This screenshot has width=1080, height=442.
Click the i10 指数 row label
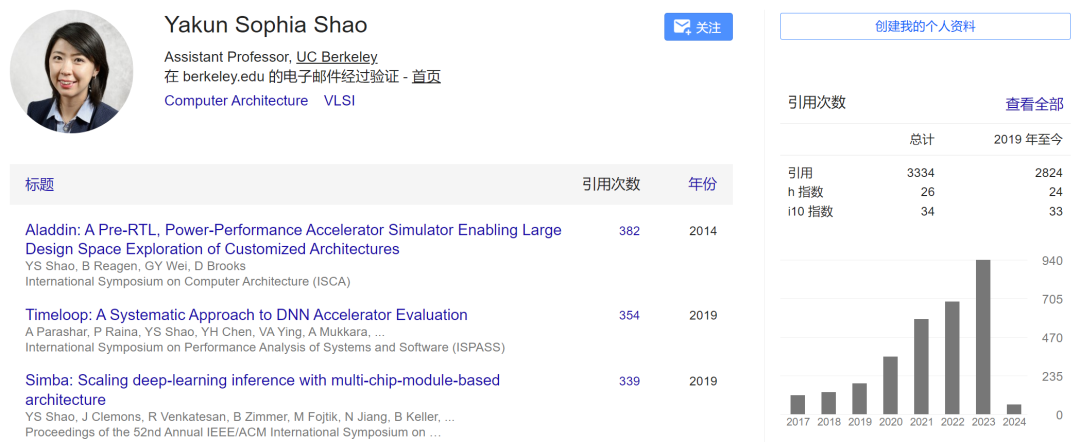point(811,211)
